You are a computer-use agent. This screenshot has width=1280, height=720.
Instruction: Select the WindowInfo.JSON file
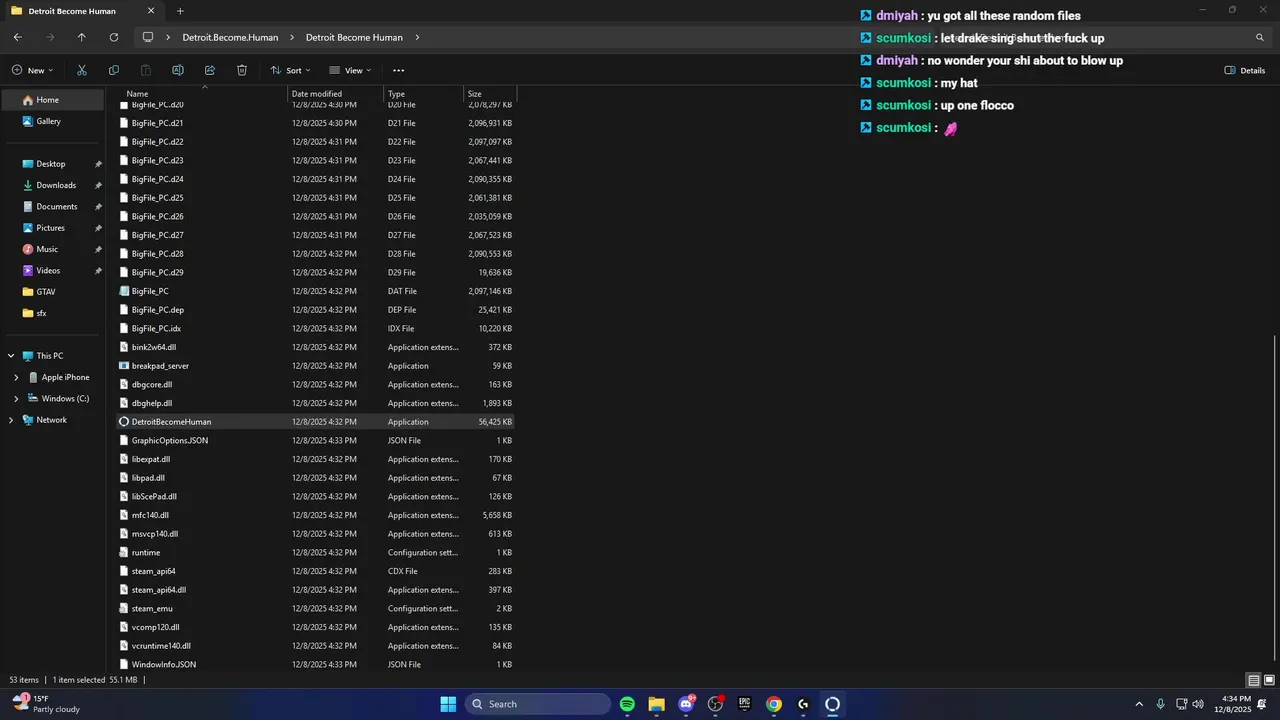point(316,664)
